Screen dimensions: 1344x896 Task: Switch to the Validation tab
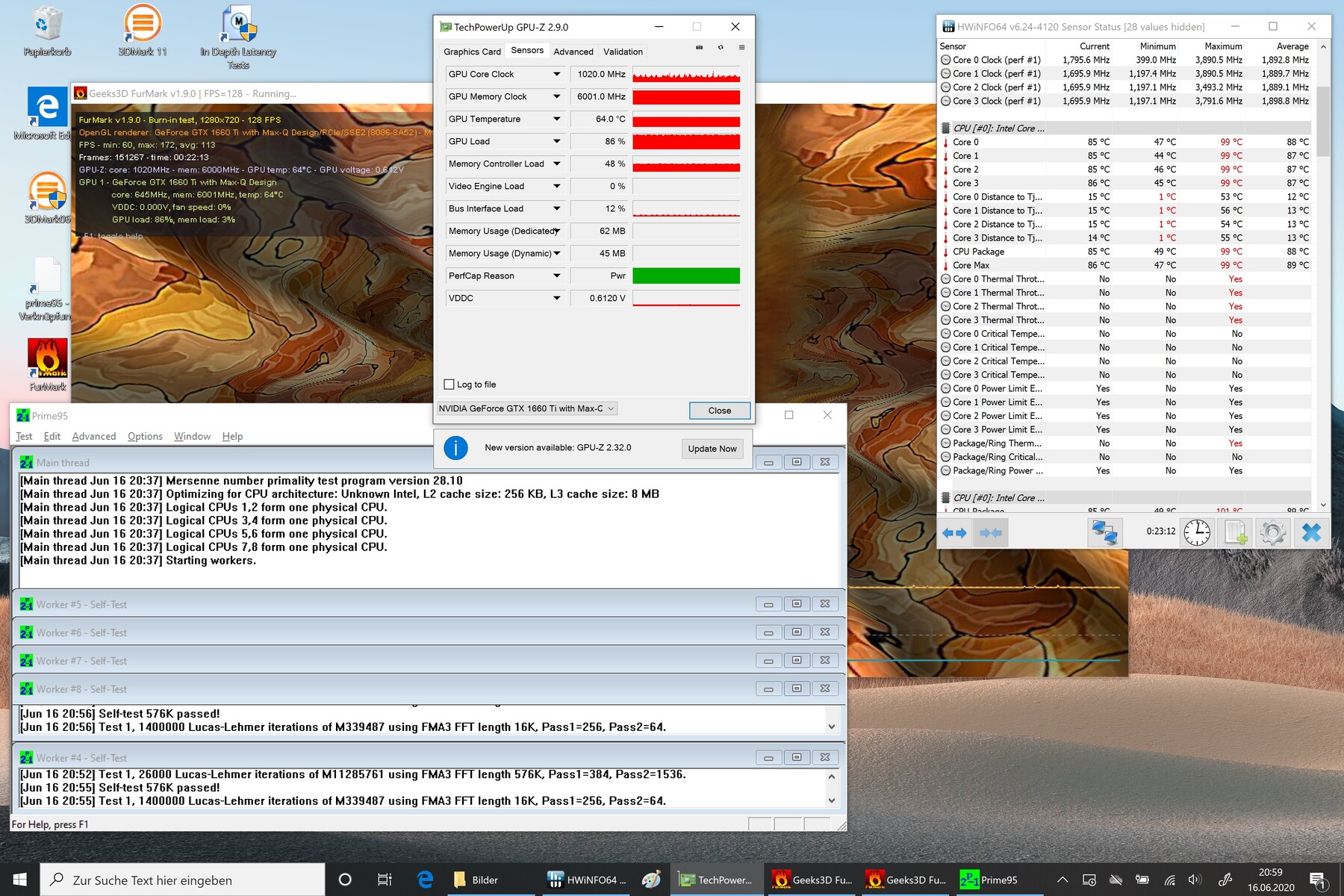click(623, 52)
